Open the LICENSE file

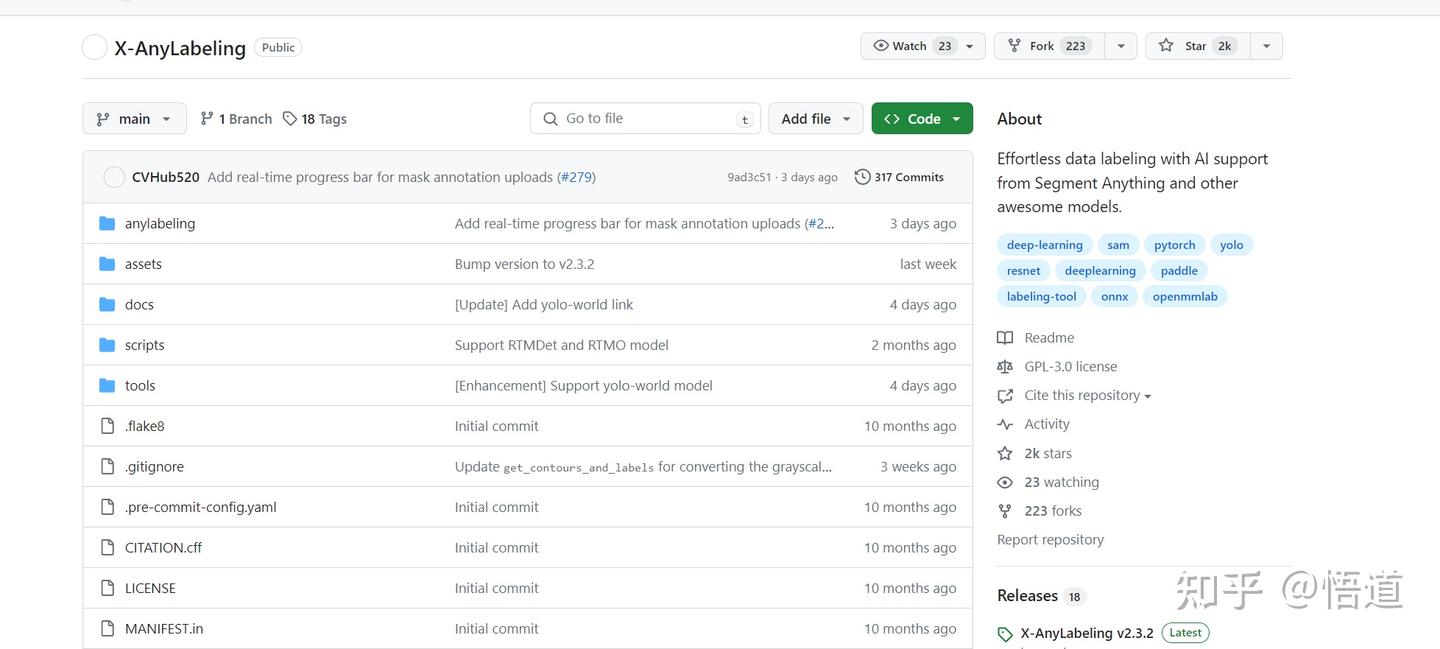(x=150, y=589)
